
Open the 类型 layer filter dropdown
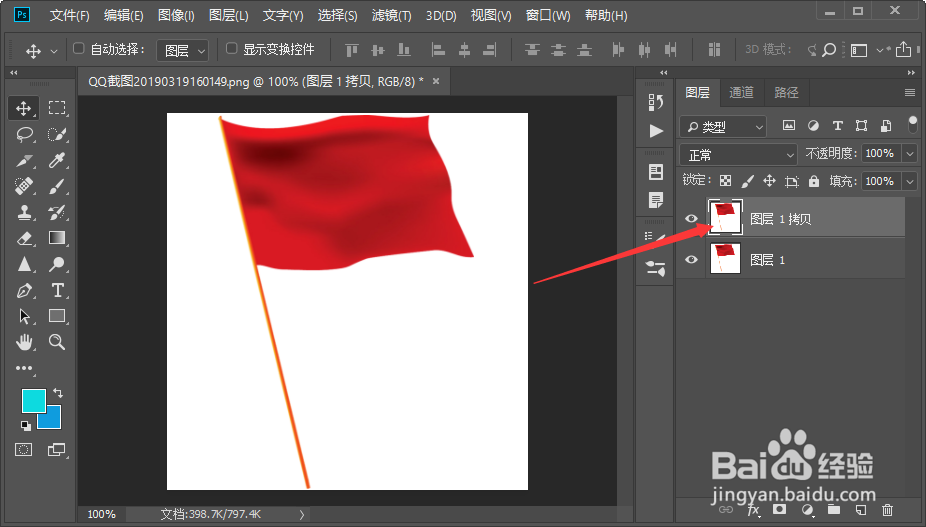tap(723, 126)
